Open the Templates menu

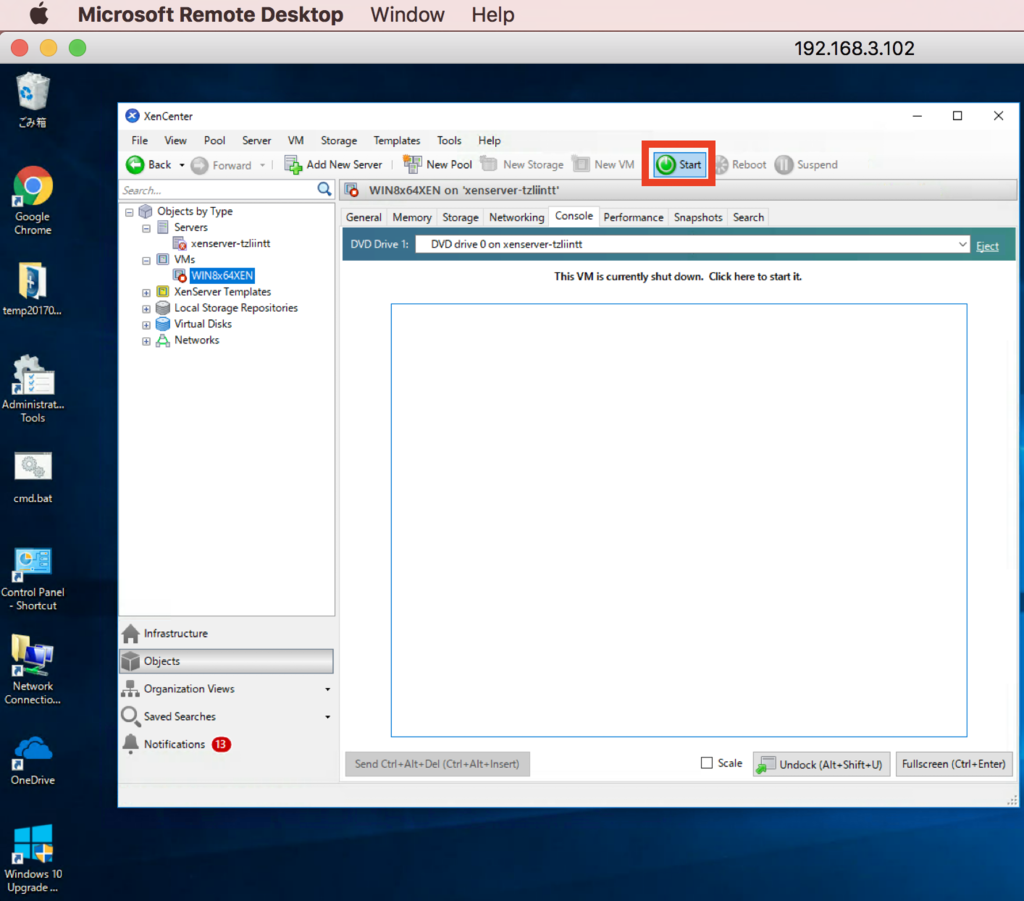point(396,140)
